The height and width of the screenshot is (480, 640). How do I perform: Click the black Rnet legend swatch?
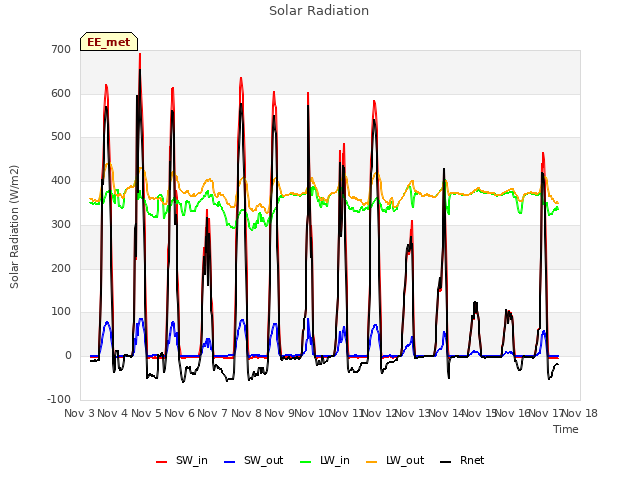pos(446,462)
